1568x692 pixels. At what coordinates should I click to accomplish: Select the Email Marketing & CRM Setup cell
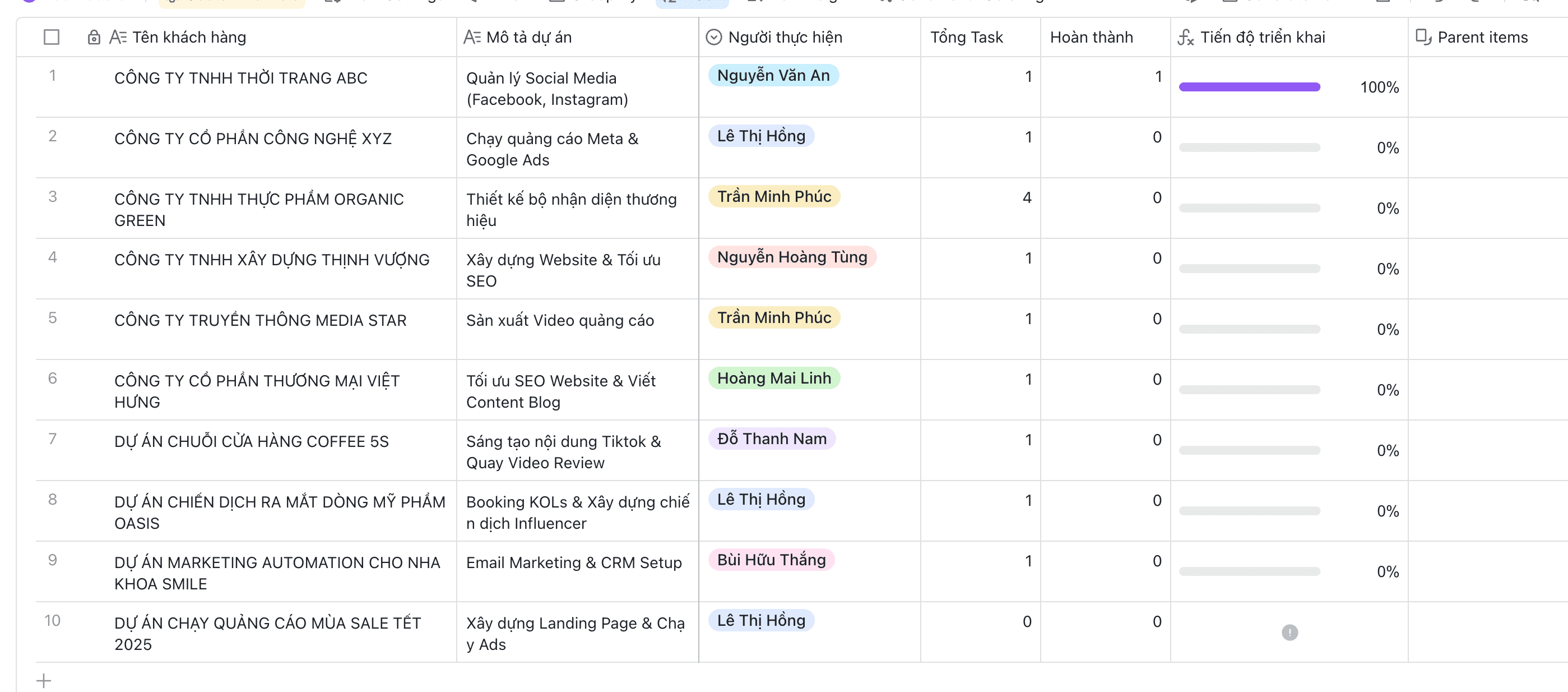pos(573,563)
